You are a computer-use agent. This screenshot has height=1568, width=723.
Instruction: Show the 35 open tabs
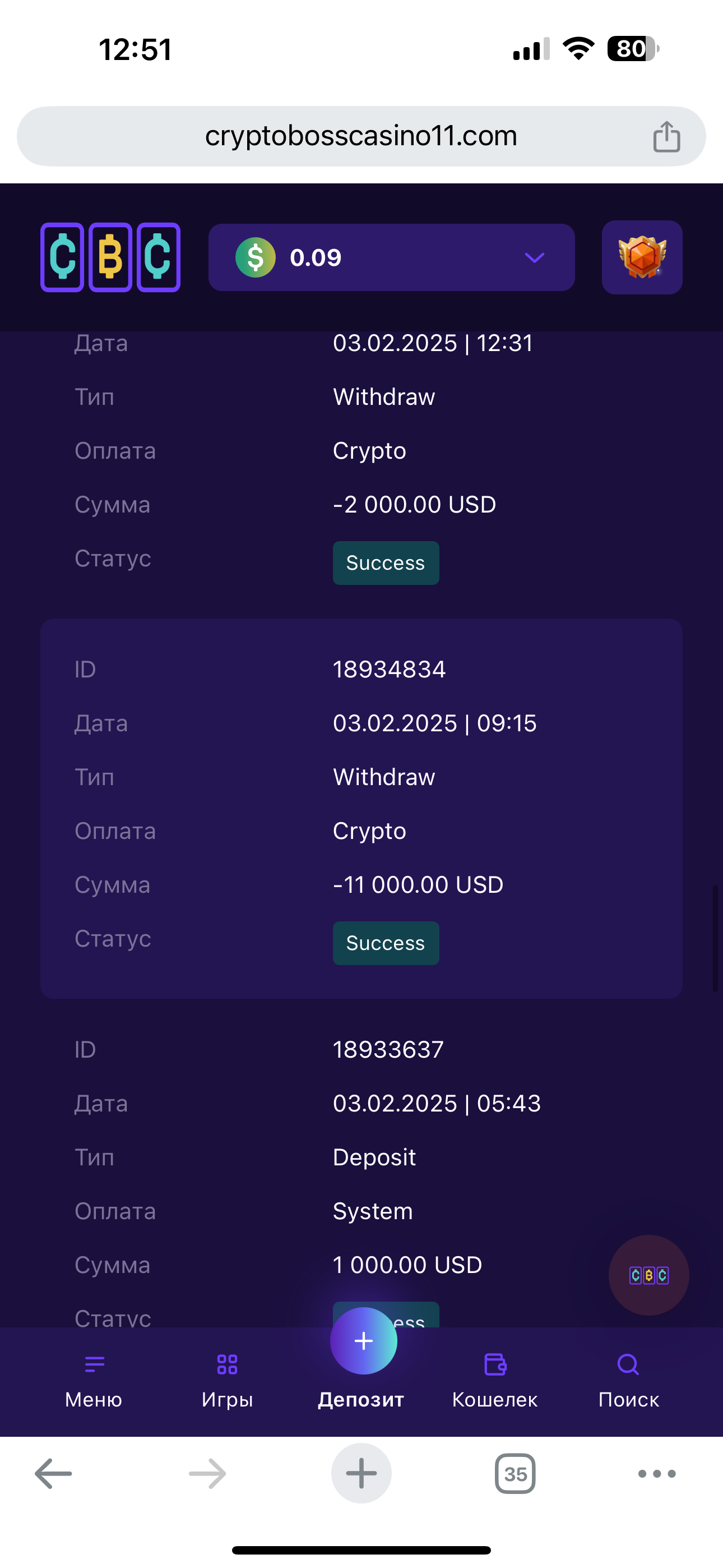(x=516, y=1474)
